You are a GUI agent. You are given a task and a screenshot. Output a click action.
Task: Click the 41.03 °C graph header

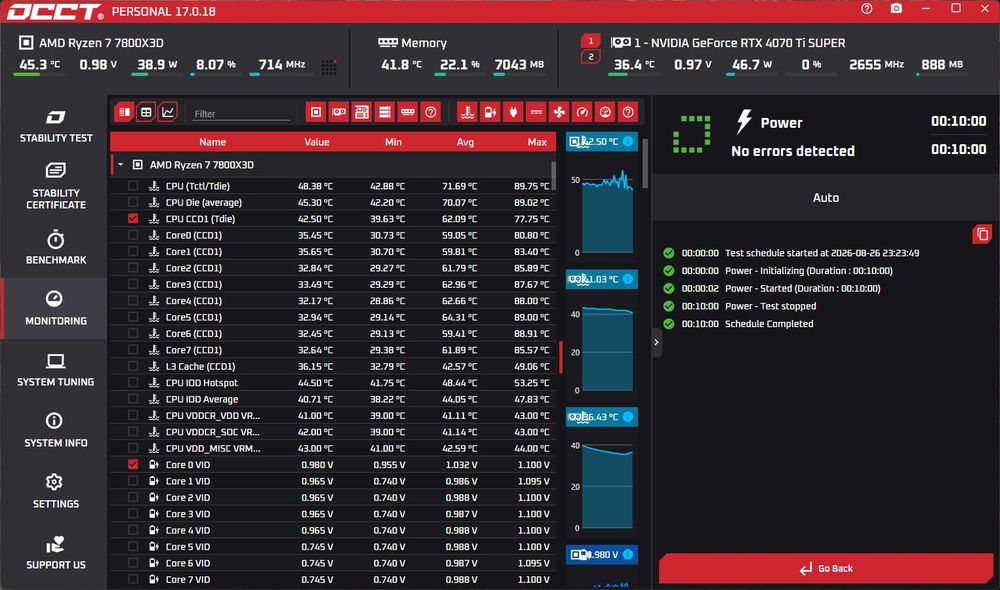(x=601, y=279)
